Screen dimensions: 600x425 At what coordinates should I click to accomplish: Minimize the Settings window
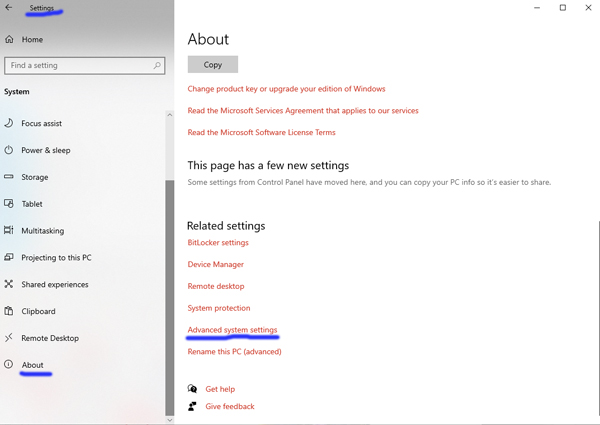[537, 8]
